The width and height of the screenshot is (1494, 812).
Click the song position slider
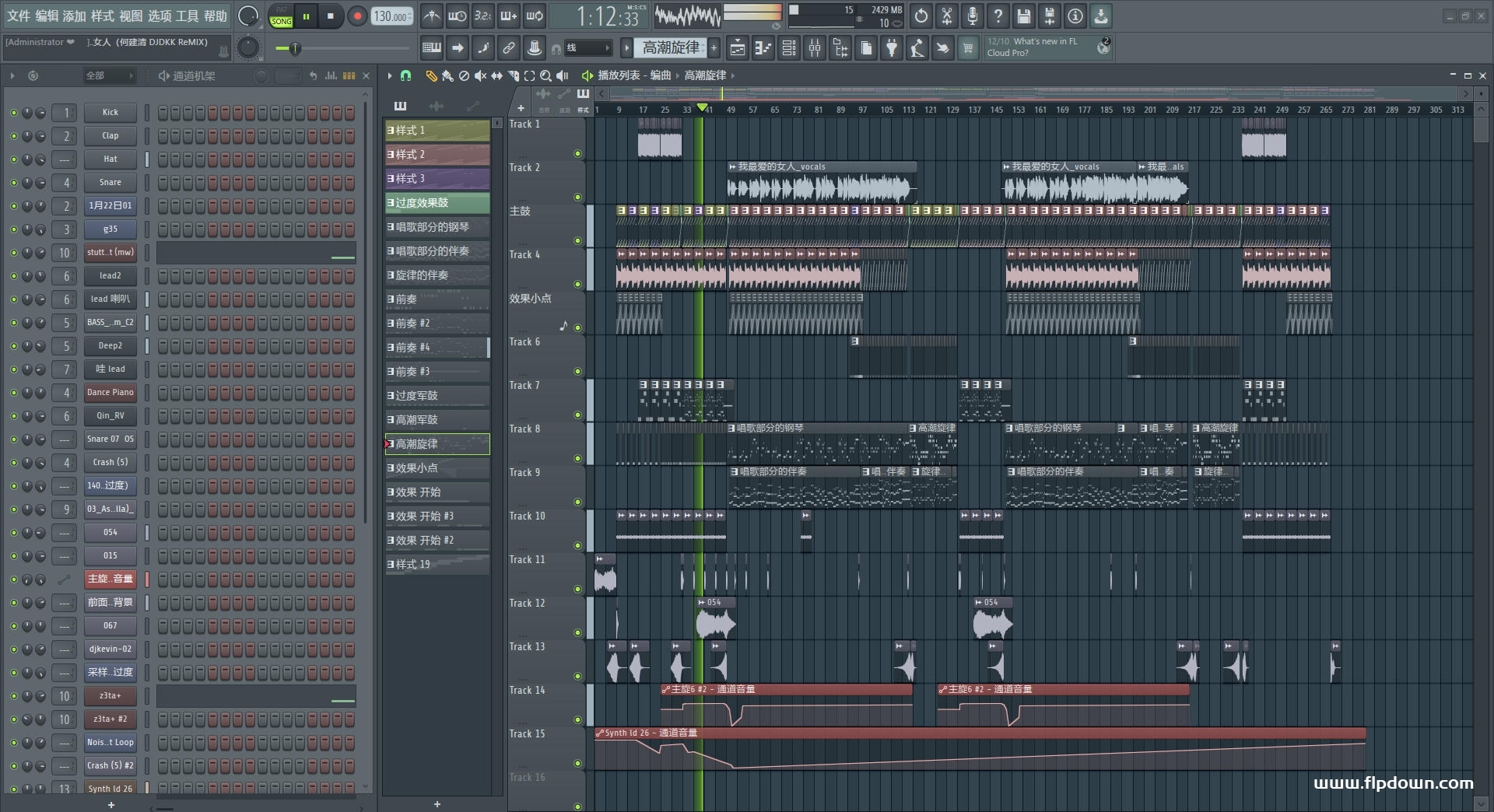click(294, 49)
